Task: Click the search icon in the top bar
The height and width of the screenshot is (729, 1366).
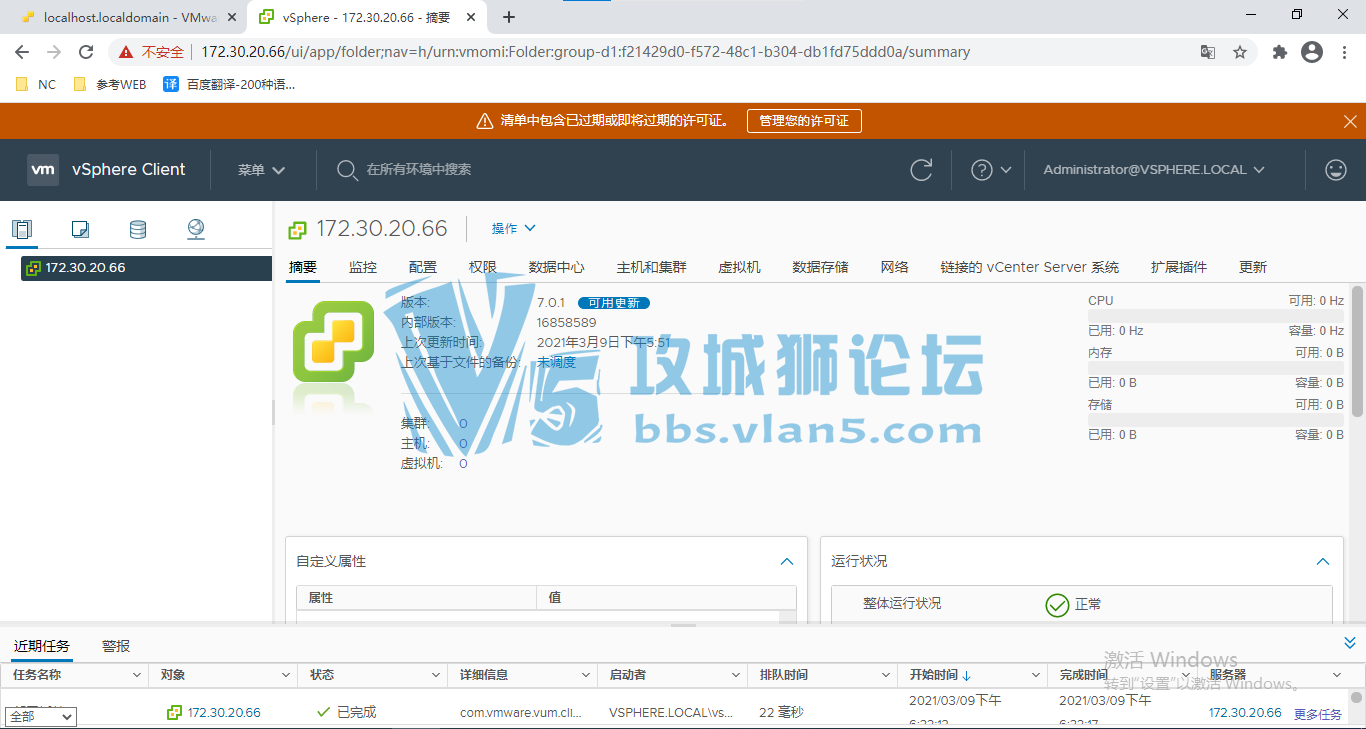Action: (347, 169)
